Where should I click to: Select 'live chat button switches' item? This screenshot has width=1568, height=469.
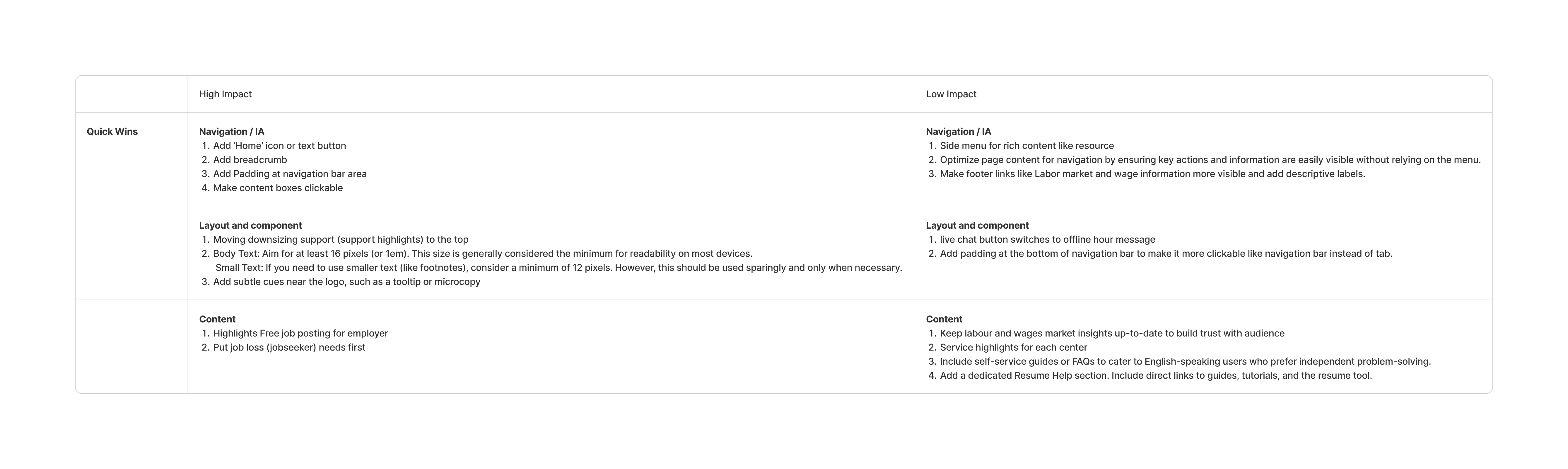pyautogui.click(x=1047, y=239)
